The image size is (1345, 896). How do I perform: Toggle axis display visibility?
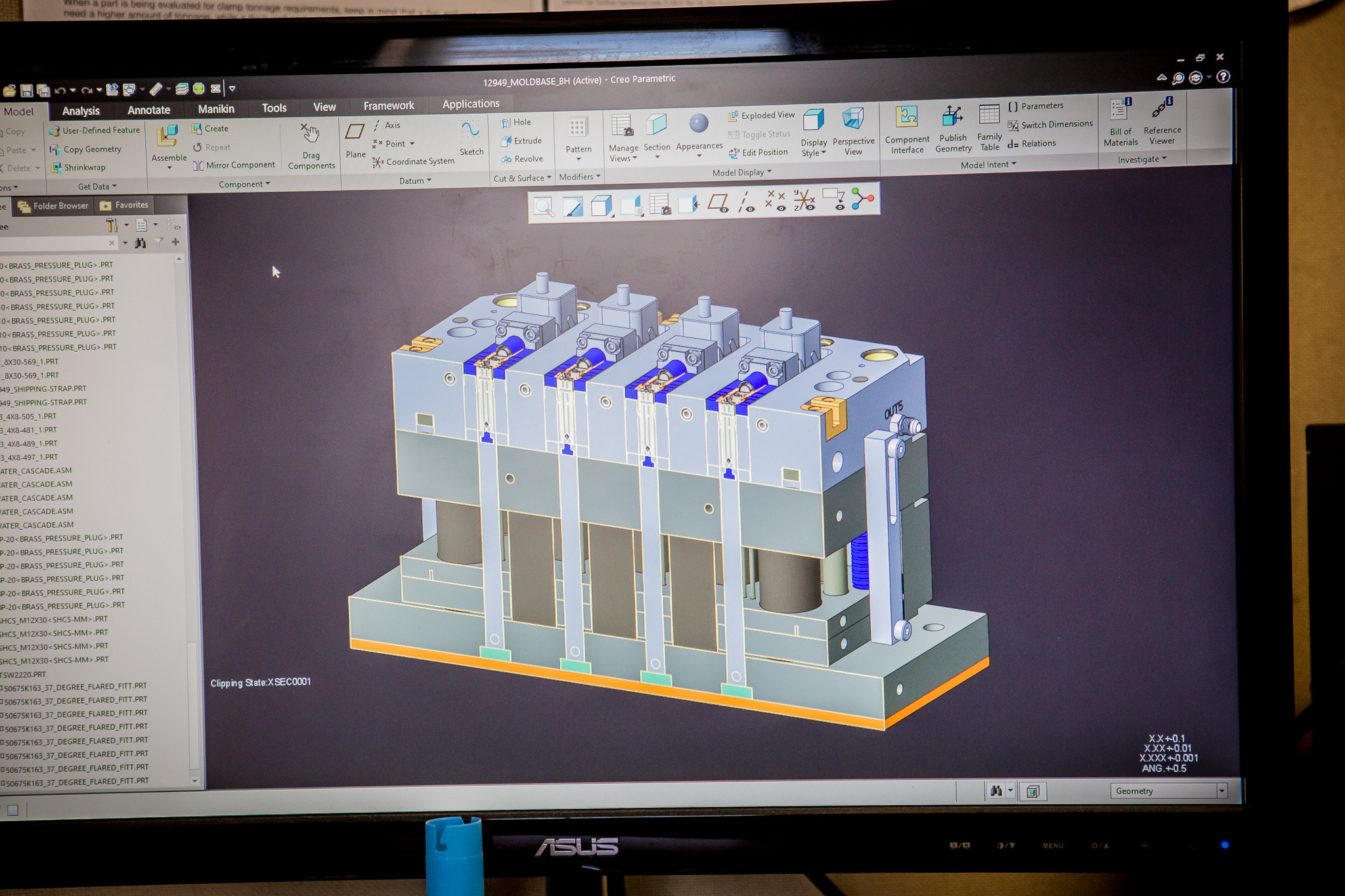[x=747, y=202]
